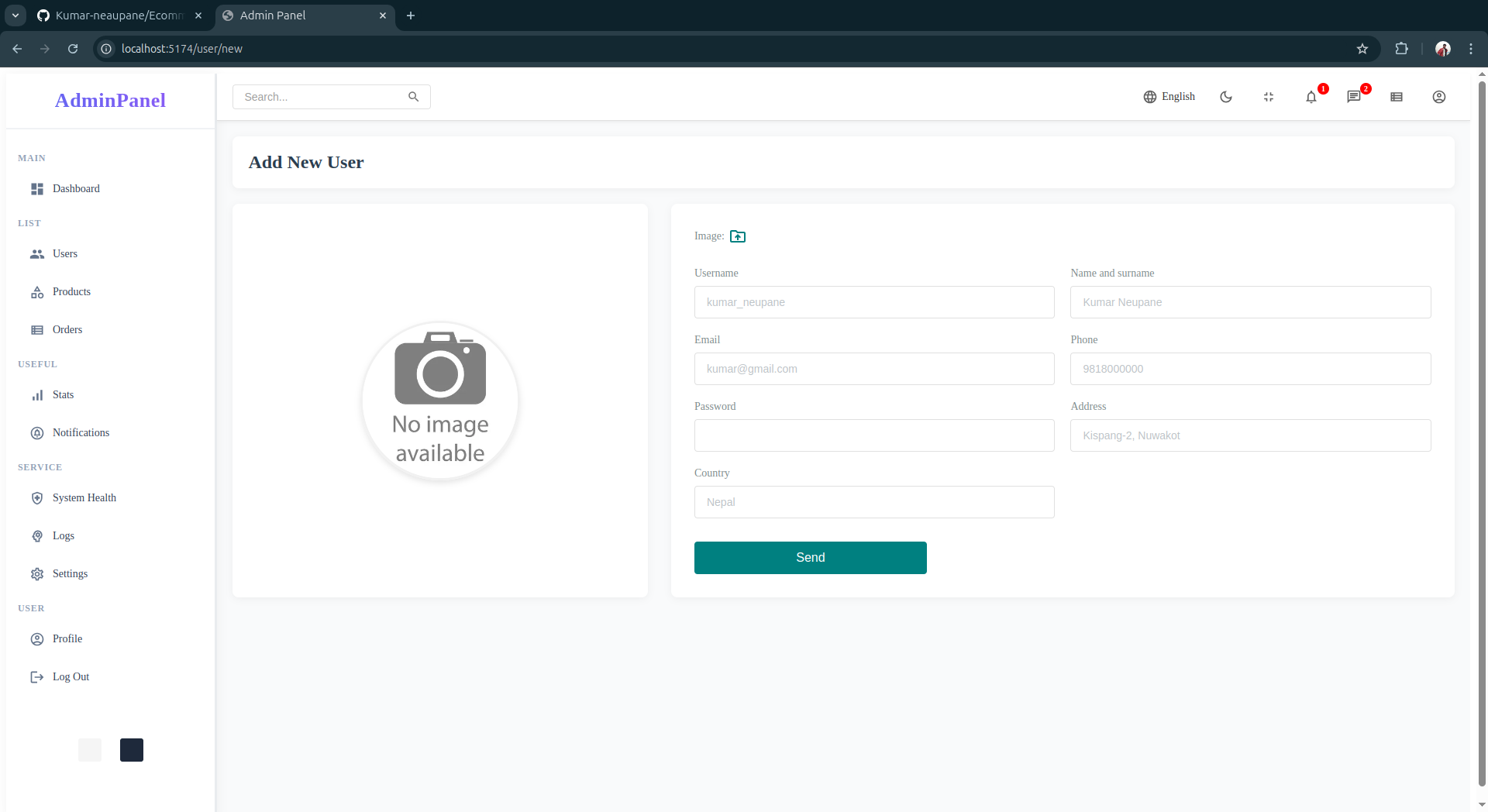Click the list view icon in the top bar

(1396, 97)
